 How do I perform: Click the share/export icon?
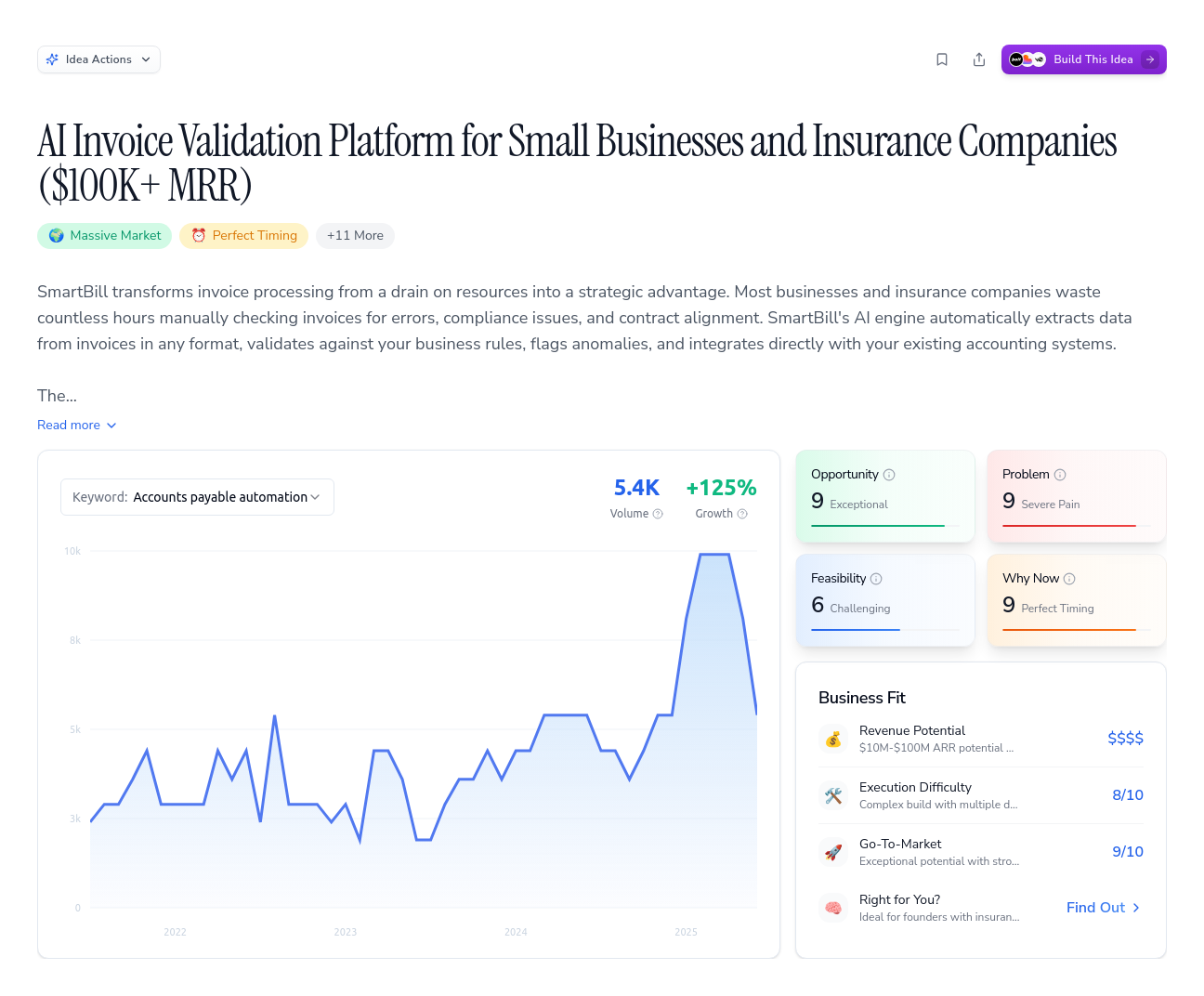pos(979,59)
